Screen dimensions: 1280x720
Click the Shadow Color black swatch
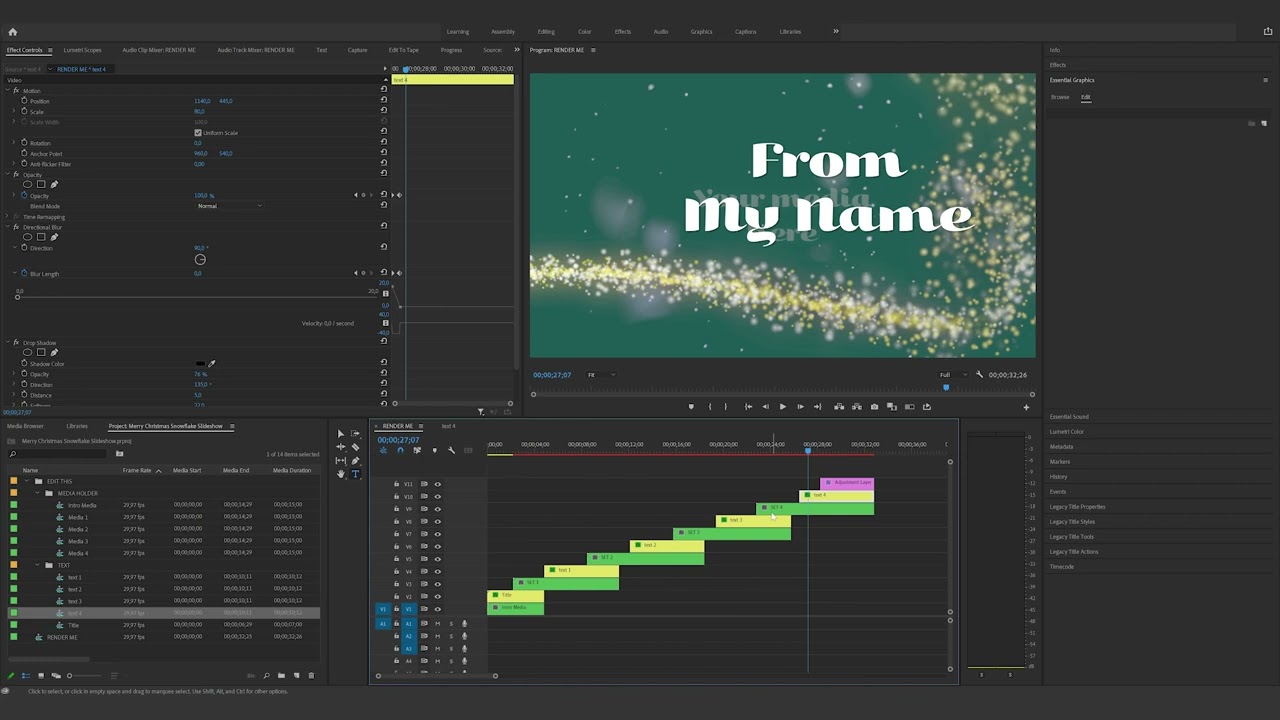click(x=200, y=364)
